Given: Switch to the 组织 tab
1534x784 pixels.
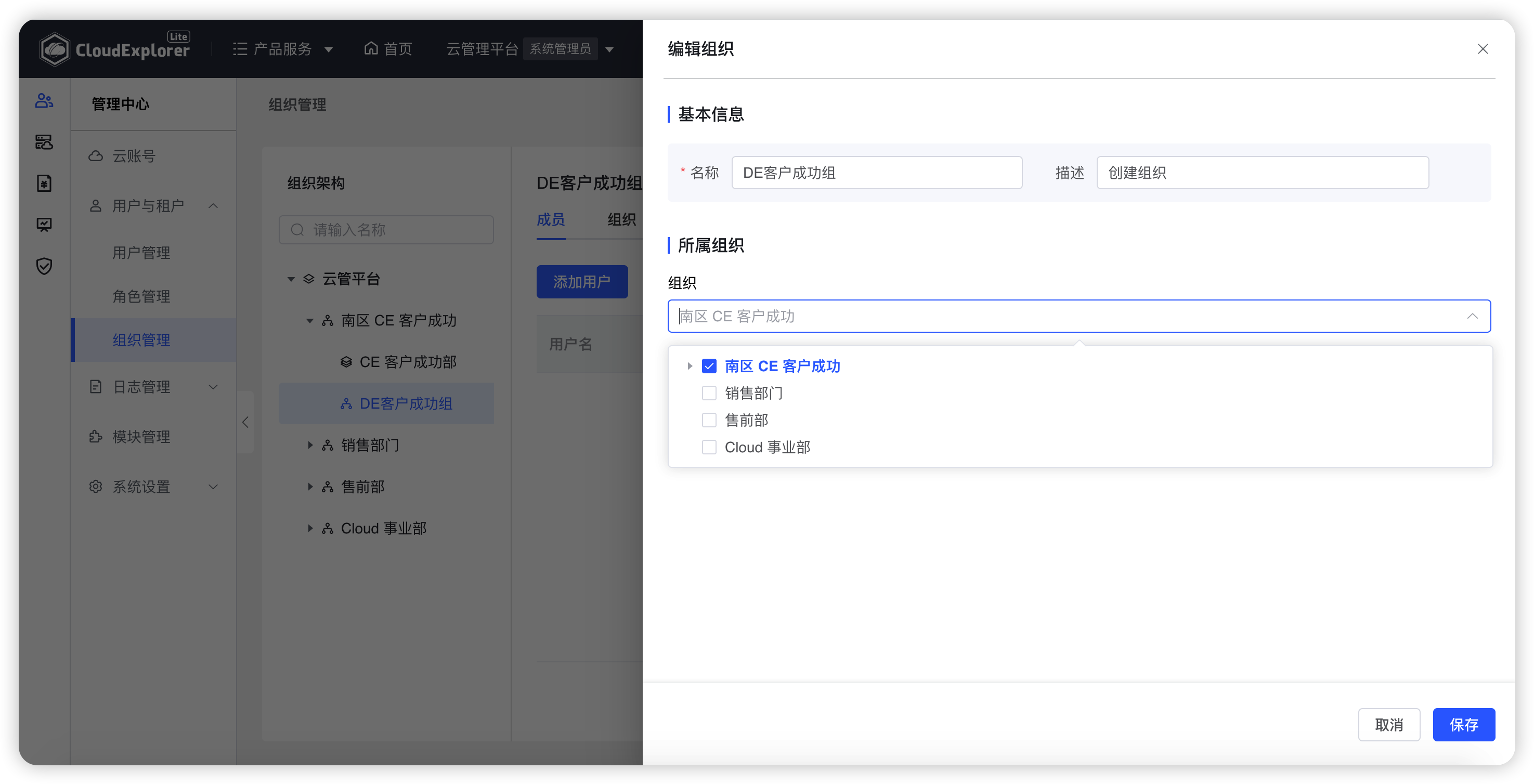Looking at the screenshot, I should click(x=622, y=220).
